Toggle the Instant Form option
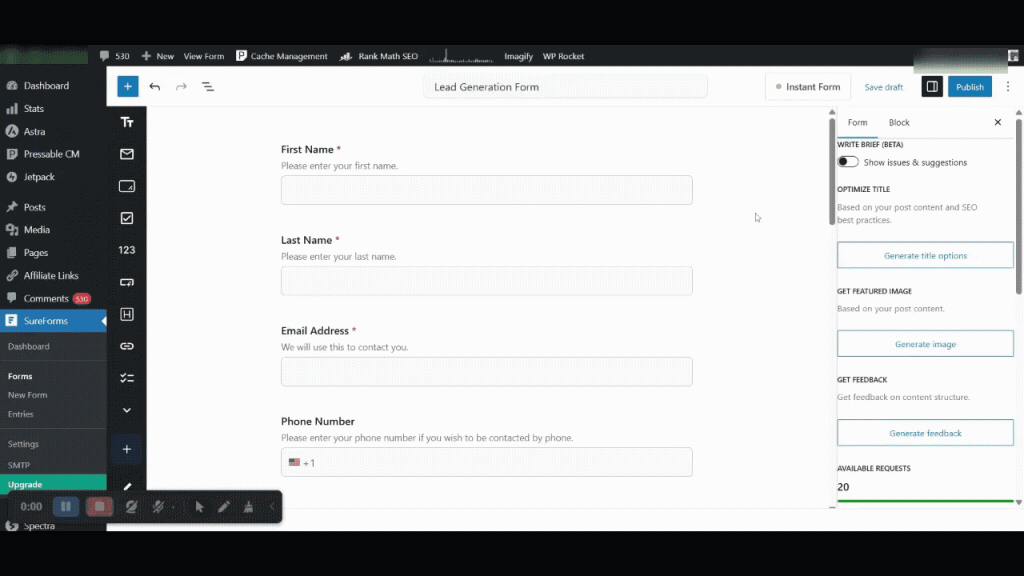The width and height of the screenshot is (1024, 576). pyautogui.click(x=808, y=87)
